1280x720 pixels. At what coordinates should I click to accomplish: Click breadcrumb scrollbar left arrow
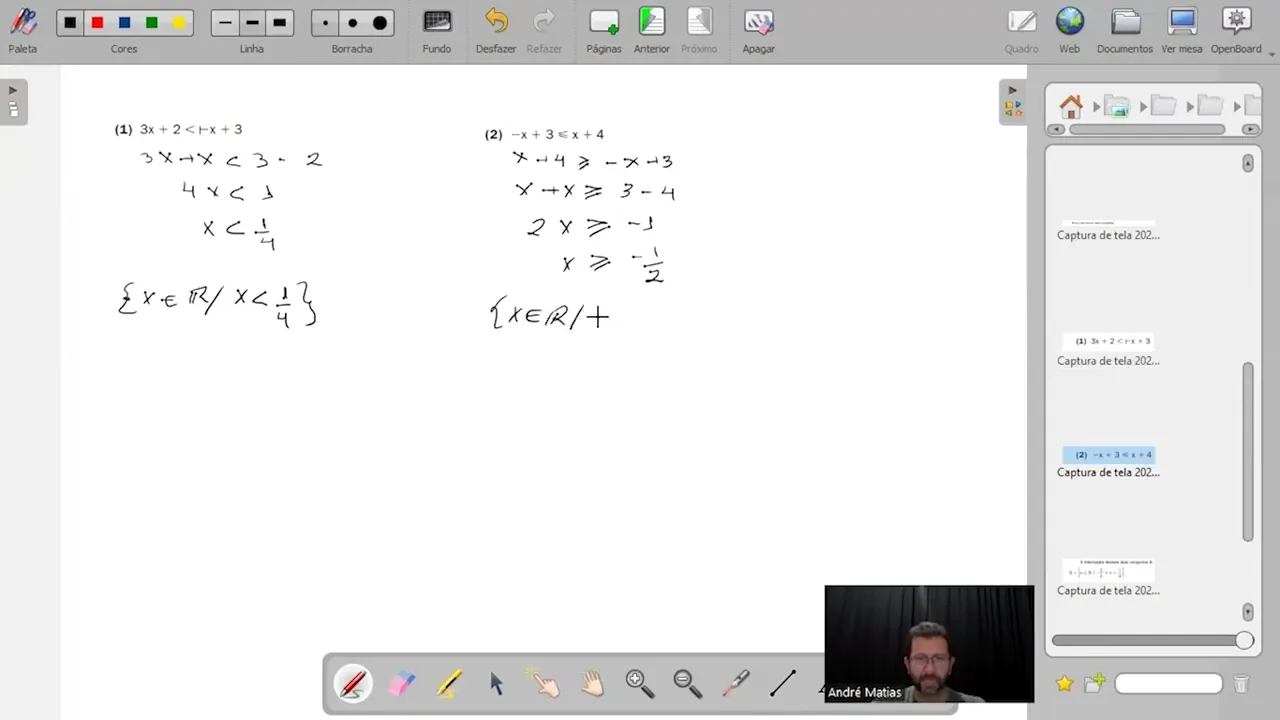tap(1055, 129)
